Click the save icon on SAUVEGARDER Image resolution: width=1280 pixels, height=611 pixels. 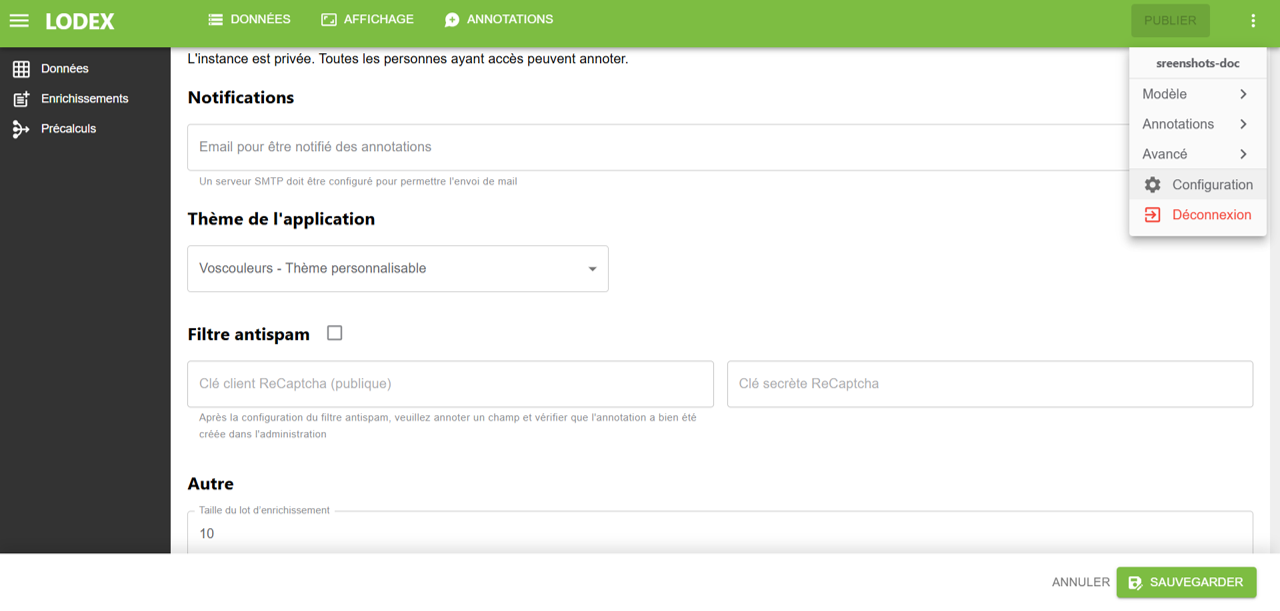pos(1136,581)
